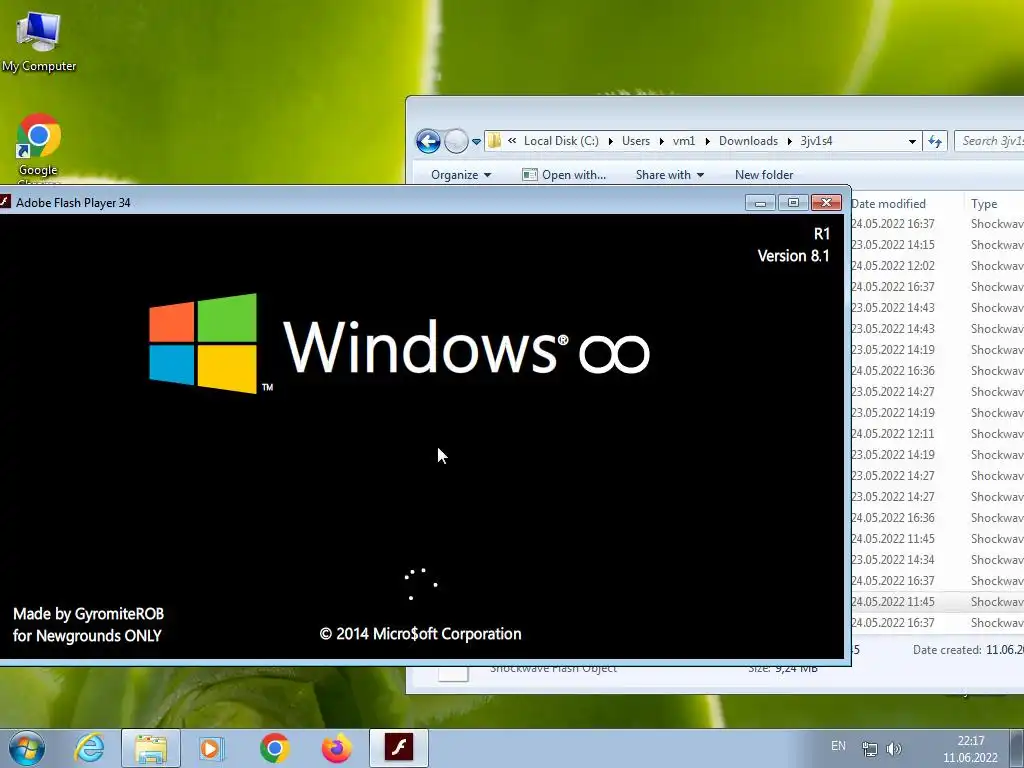Select file row dated 24.05.2022 12:02
The width and height of the screenshot is (1024, 768).
point(938,266)
